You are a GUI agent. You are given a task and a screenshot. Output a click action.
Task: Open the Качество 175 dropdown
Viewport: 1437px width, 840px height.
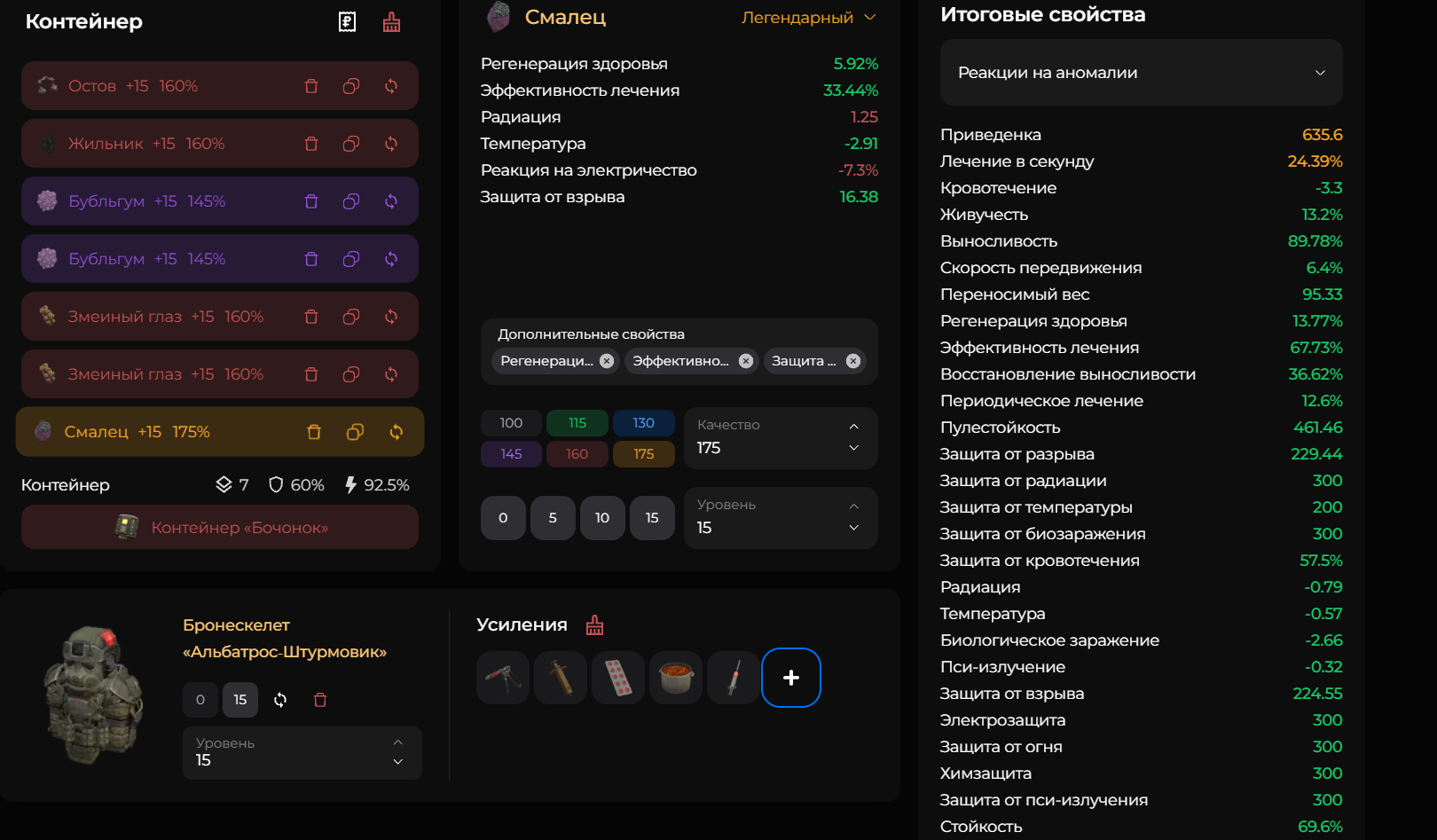point(780,438)
